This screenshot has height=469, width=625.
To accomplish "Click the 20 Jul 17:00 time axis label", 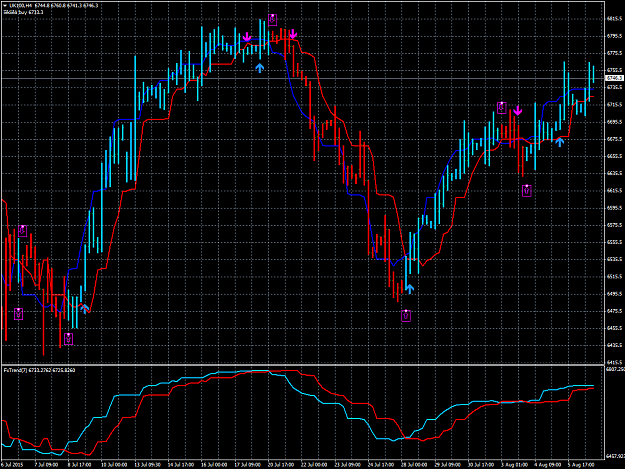I will 281,465.
